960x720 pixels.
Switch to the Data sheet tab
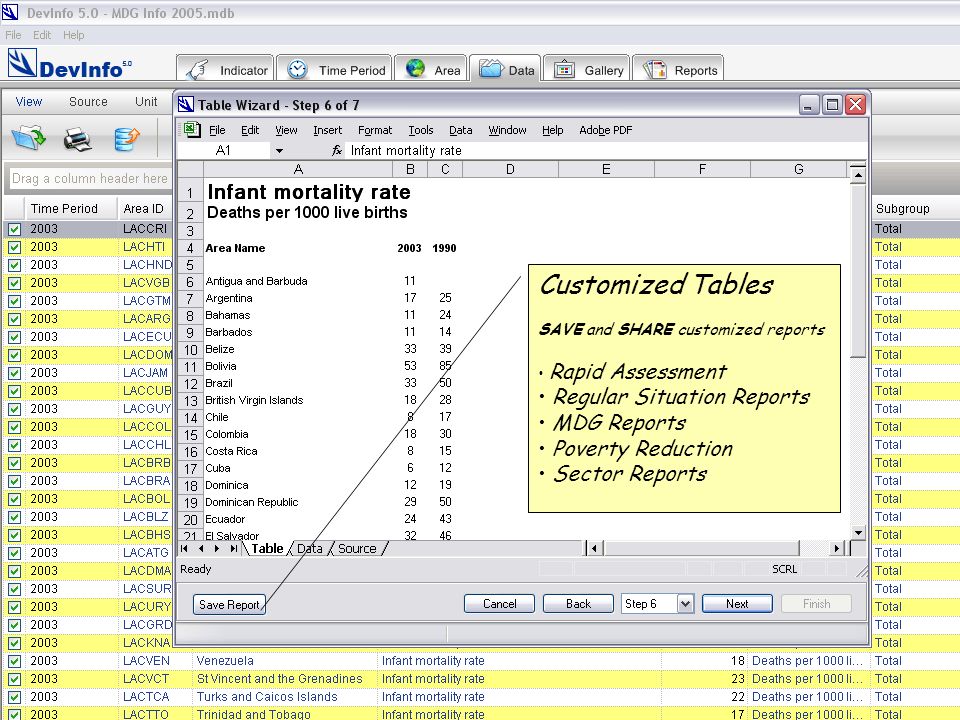point(310,549)
